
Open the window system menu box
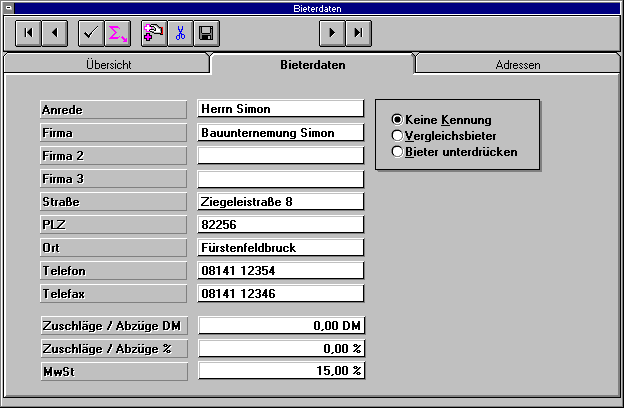[x=10, y=6]
